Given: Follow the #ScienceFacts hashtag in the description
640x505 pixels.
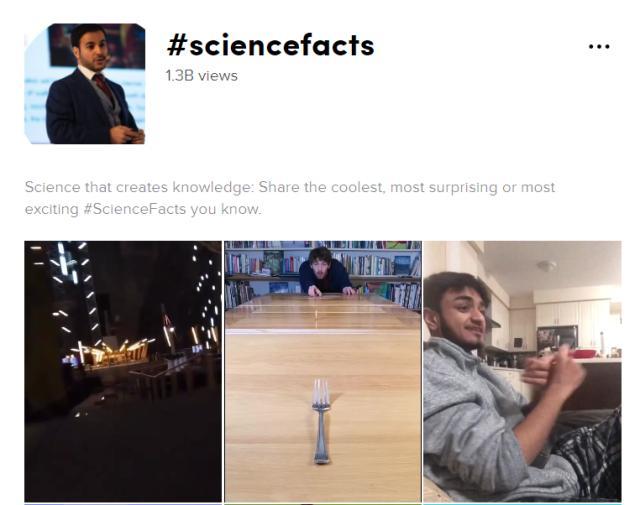Looking at the screenshot, I should pos(134,209).
